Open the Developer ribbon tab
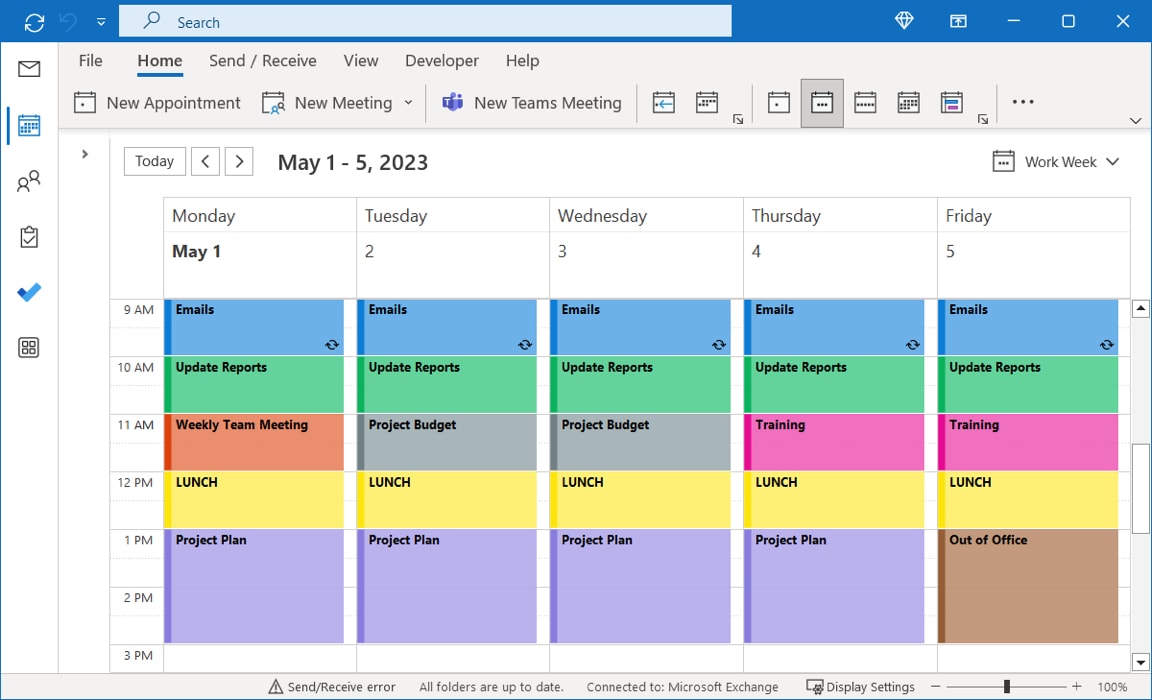The height and width of the screenshot is (700, 1152). (x=442, y=61)
